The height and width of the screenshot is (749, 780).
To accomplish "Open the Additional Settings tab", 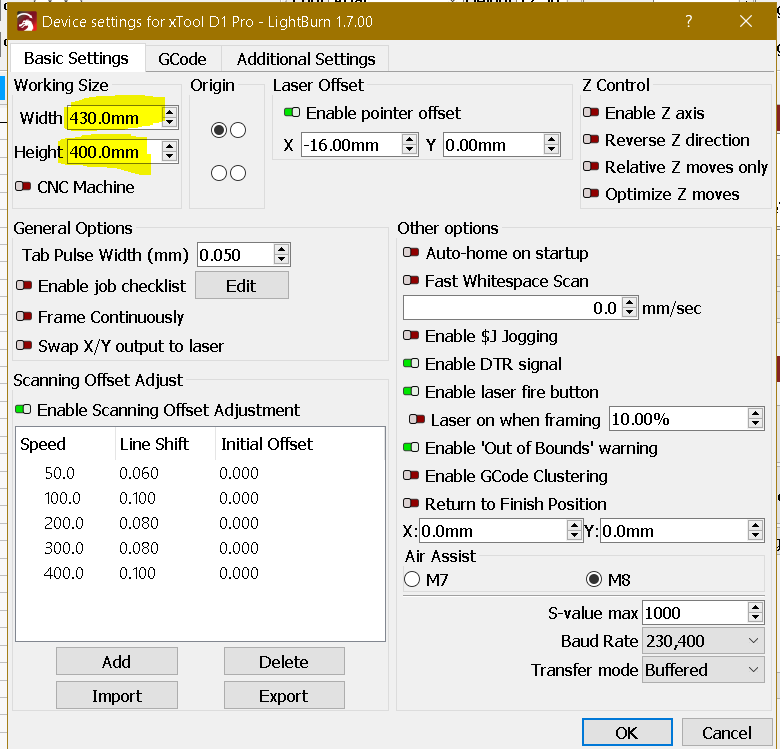I will (305, 59).
